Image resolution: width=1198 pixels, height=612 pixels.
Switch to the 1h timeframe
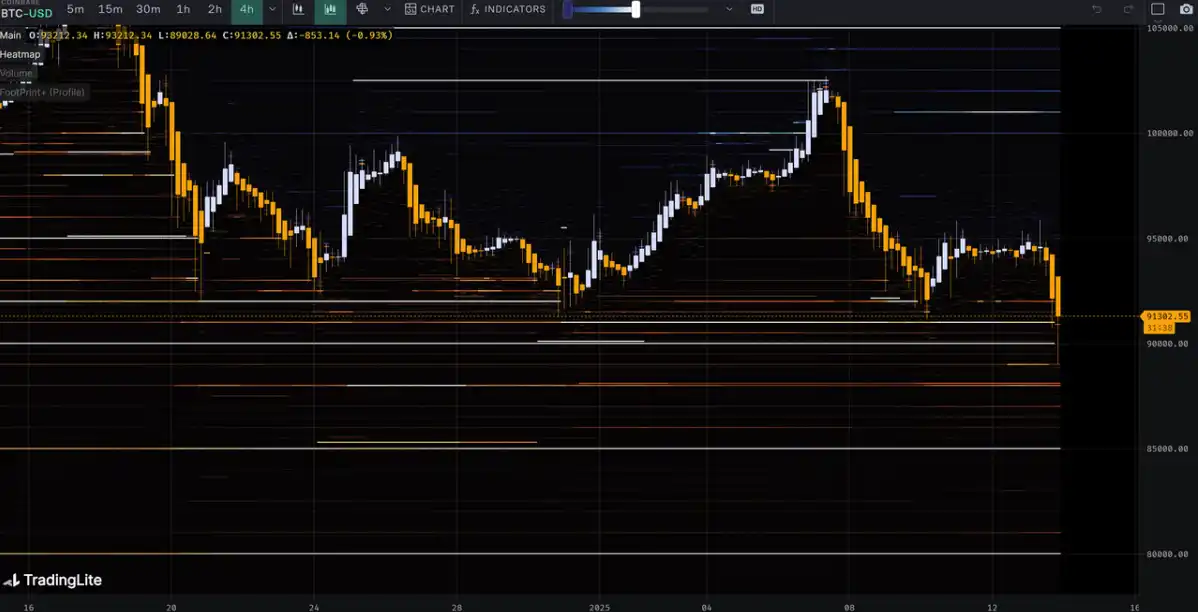(183, 9)
